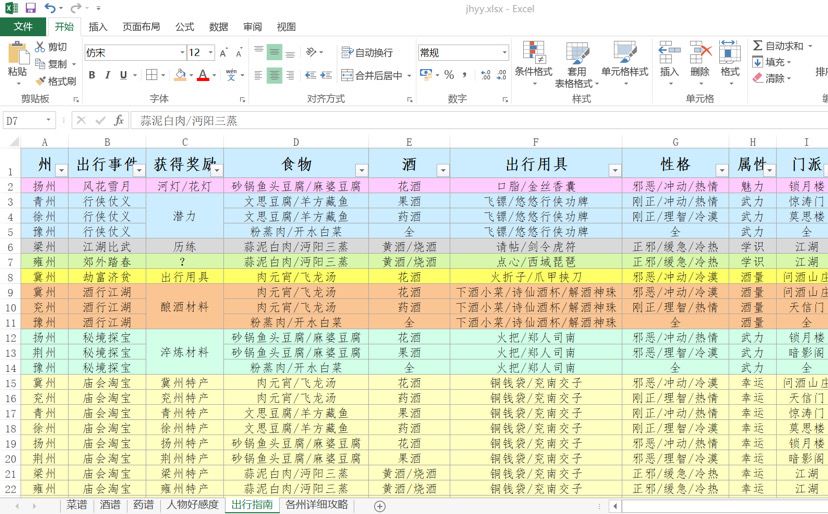Toggle Wrap Text (自动换行)

click(x=368, y=52)
